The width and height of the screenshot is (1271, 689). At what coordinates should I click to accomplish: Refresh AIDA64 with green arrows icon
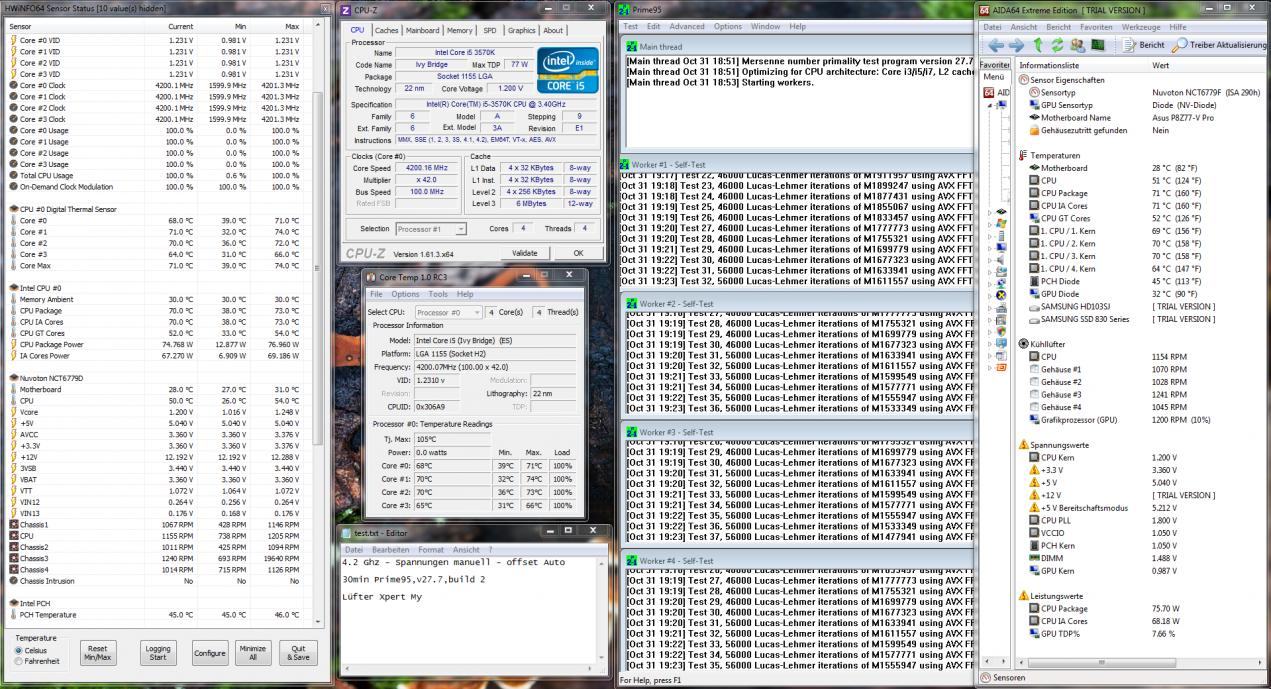pos(1058,45)
